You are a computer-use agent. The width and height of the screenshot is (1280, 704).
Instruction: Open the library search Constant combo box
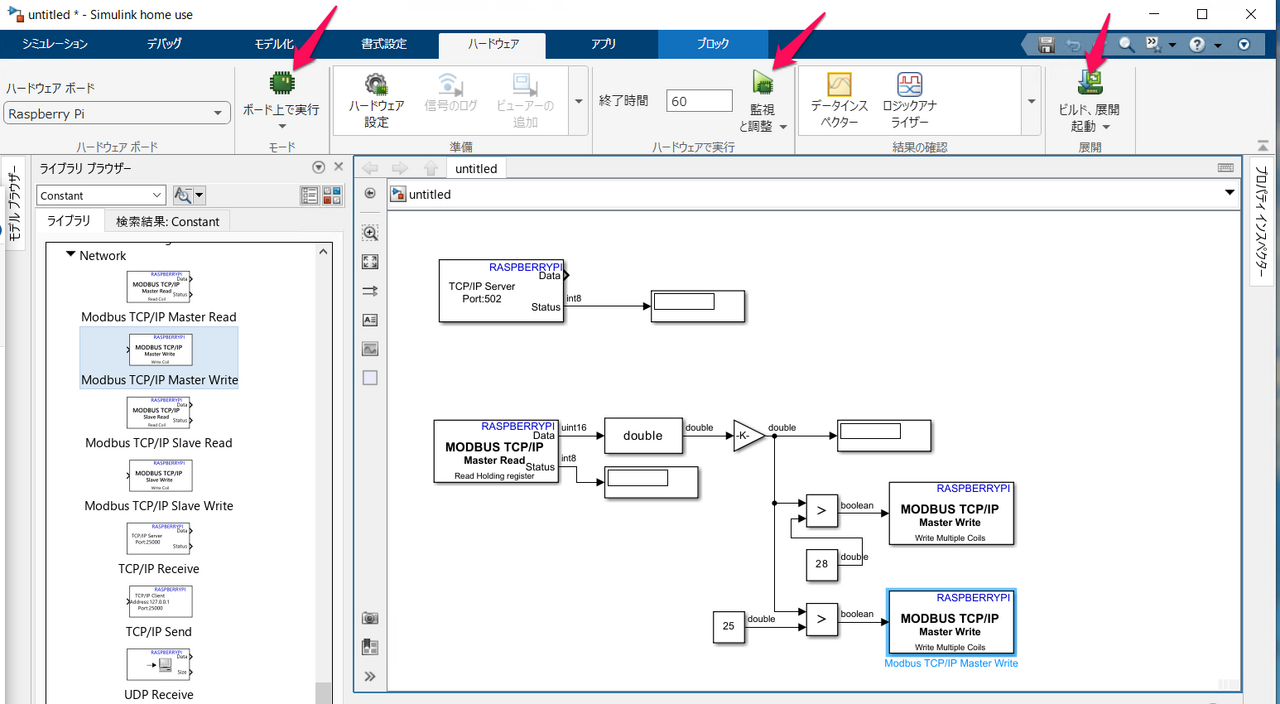click(101, 196)
